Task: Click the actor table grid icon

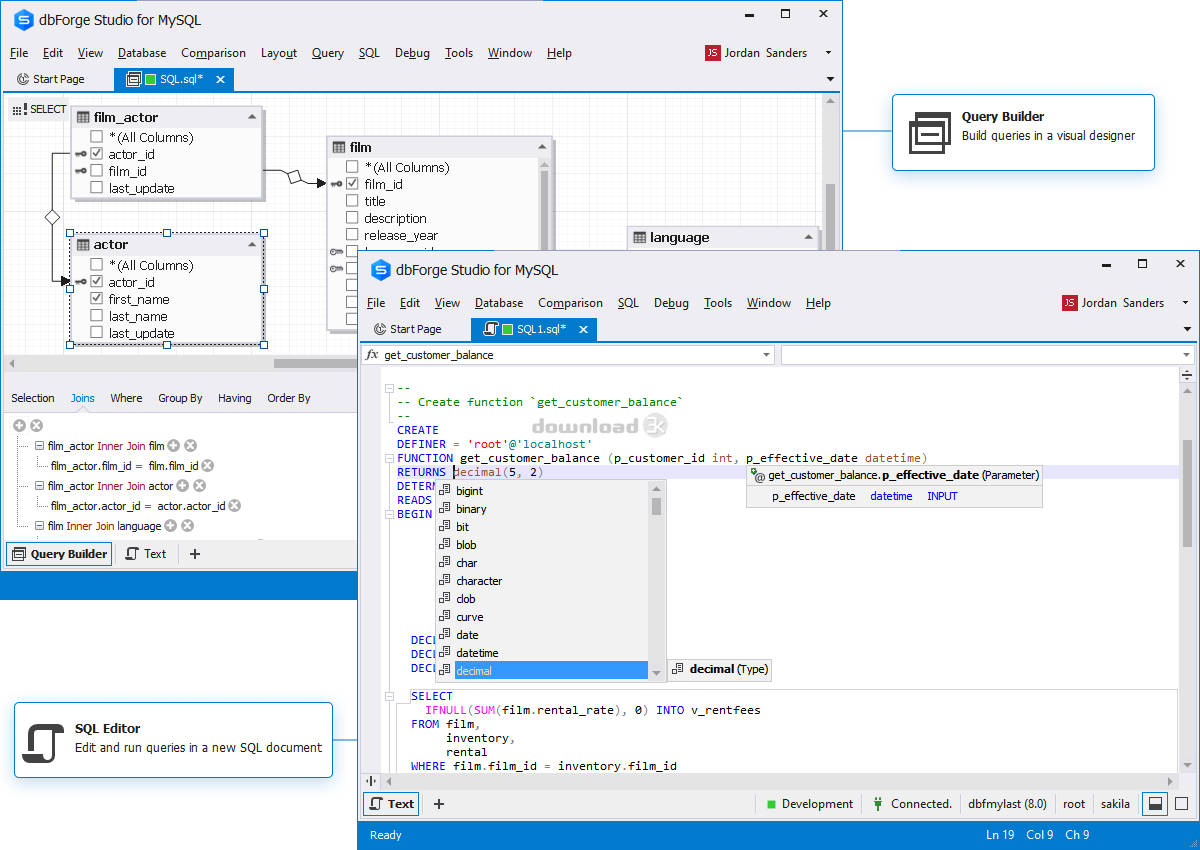Action: [83, 244]
